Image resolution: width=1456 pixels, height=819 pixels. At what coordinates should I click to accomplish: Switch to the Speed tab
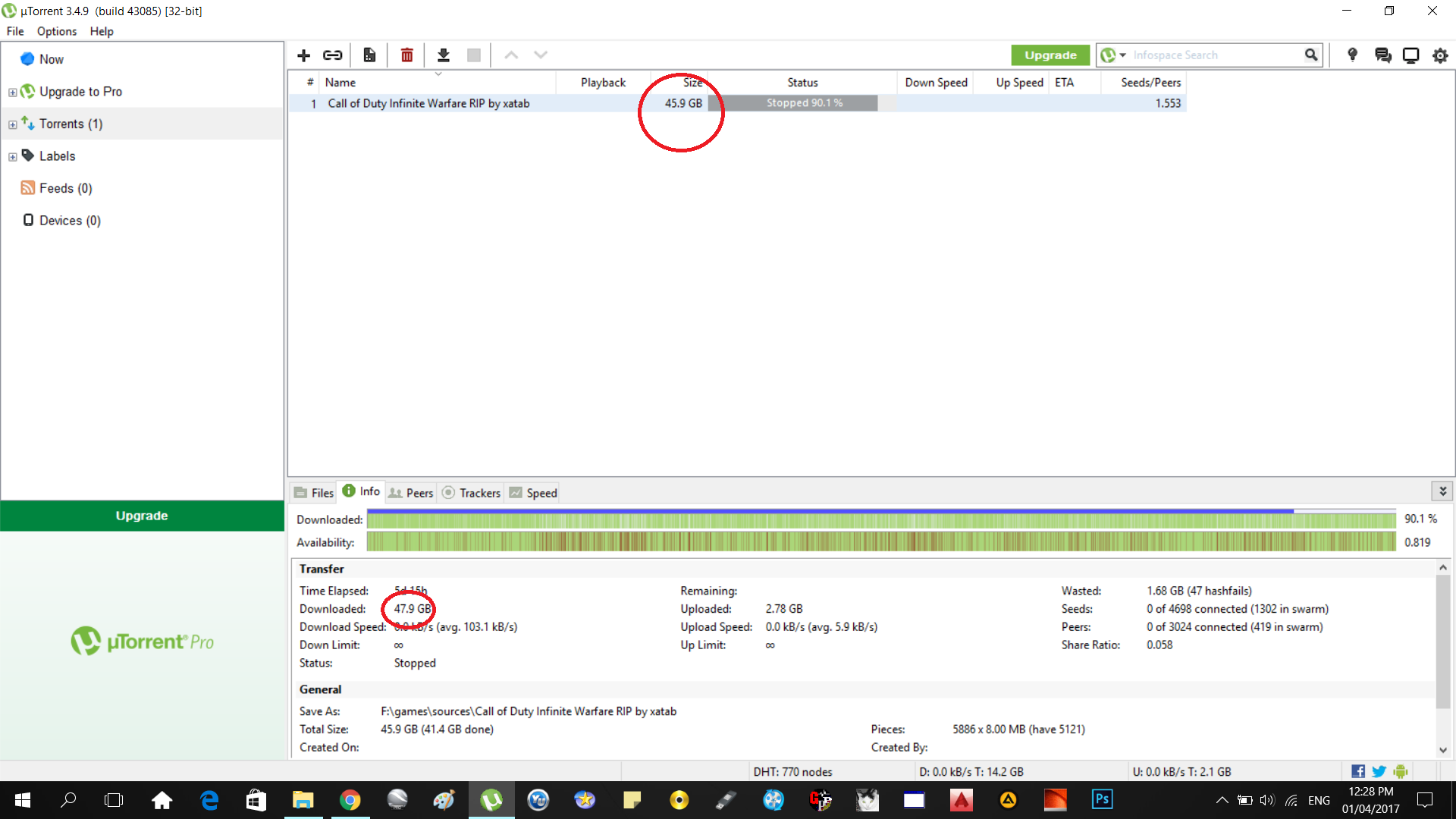pyautogui.click(x=533, y=493)
